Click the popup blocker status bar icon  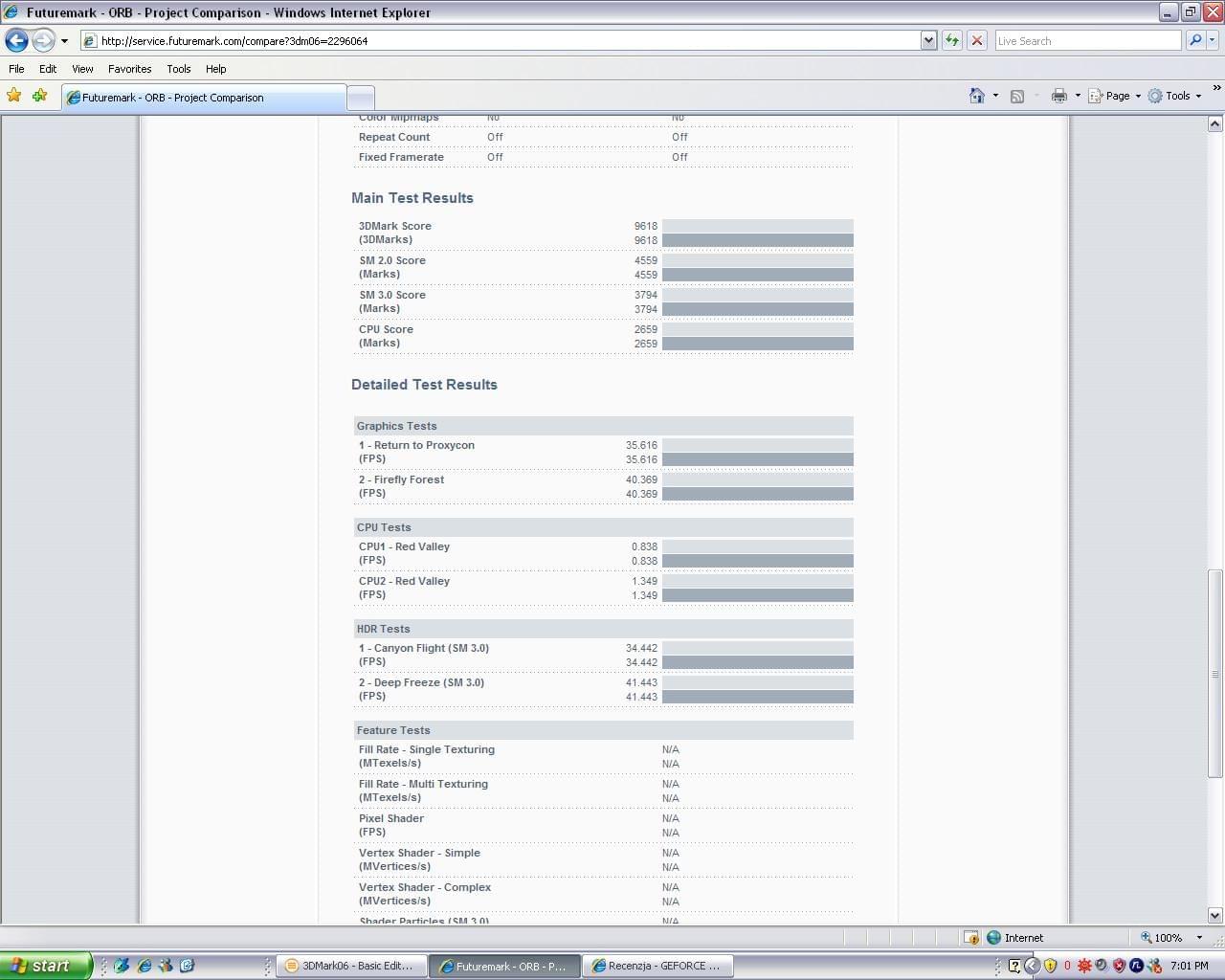970,938
